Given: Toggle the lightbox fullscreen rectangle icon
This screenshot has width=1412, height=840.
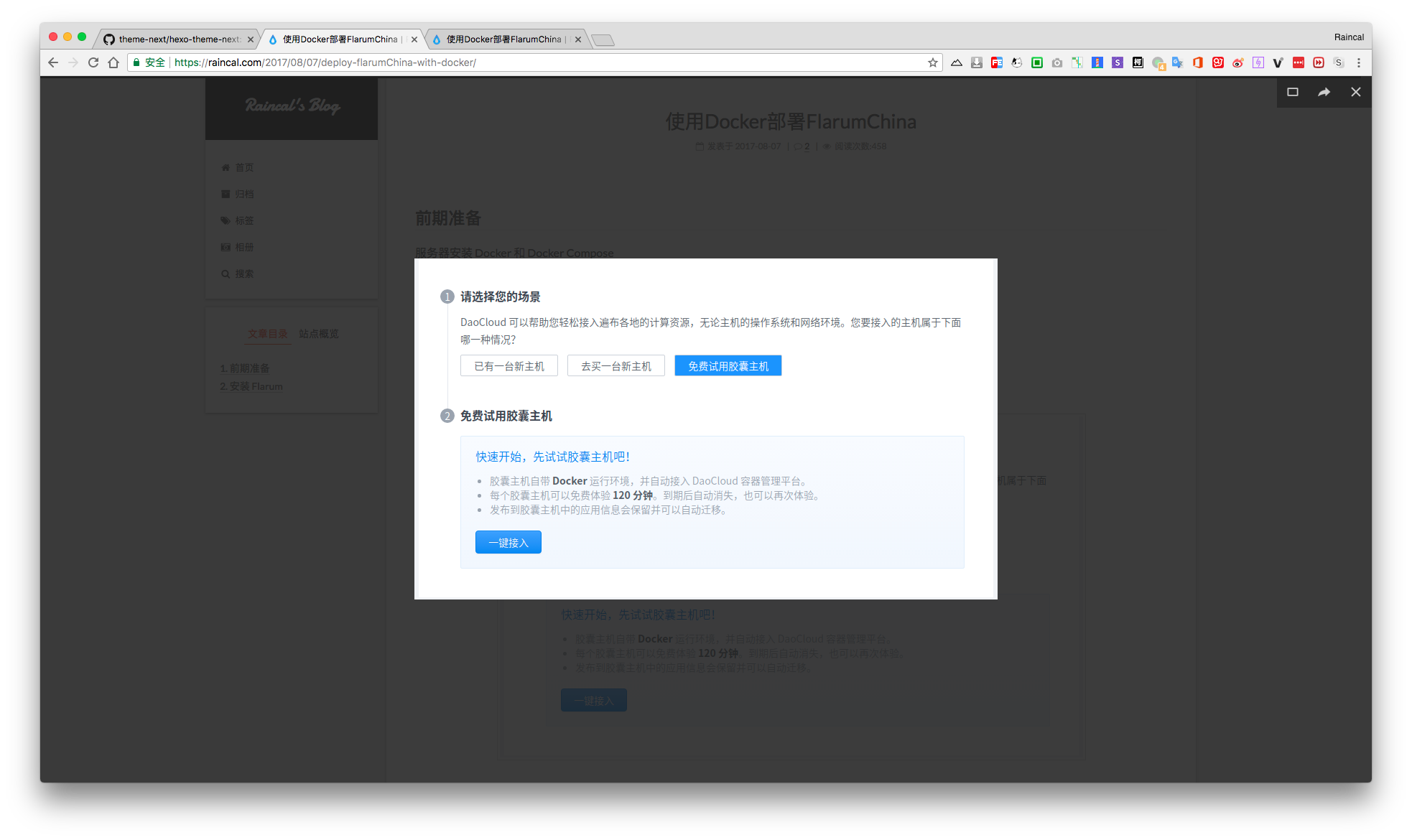Looking at the screenshot, I should (1293, 92).
